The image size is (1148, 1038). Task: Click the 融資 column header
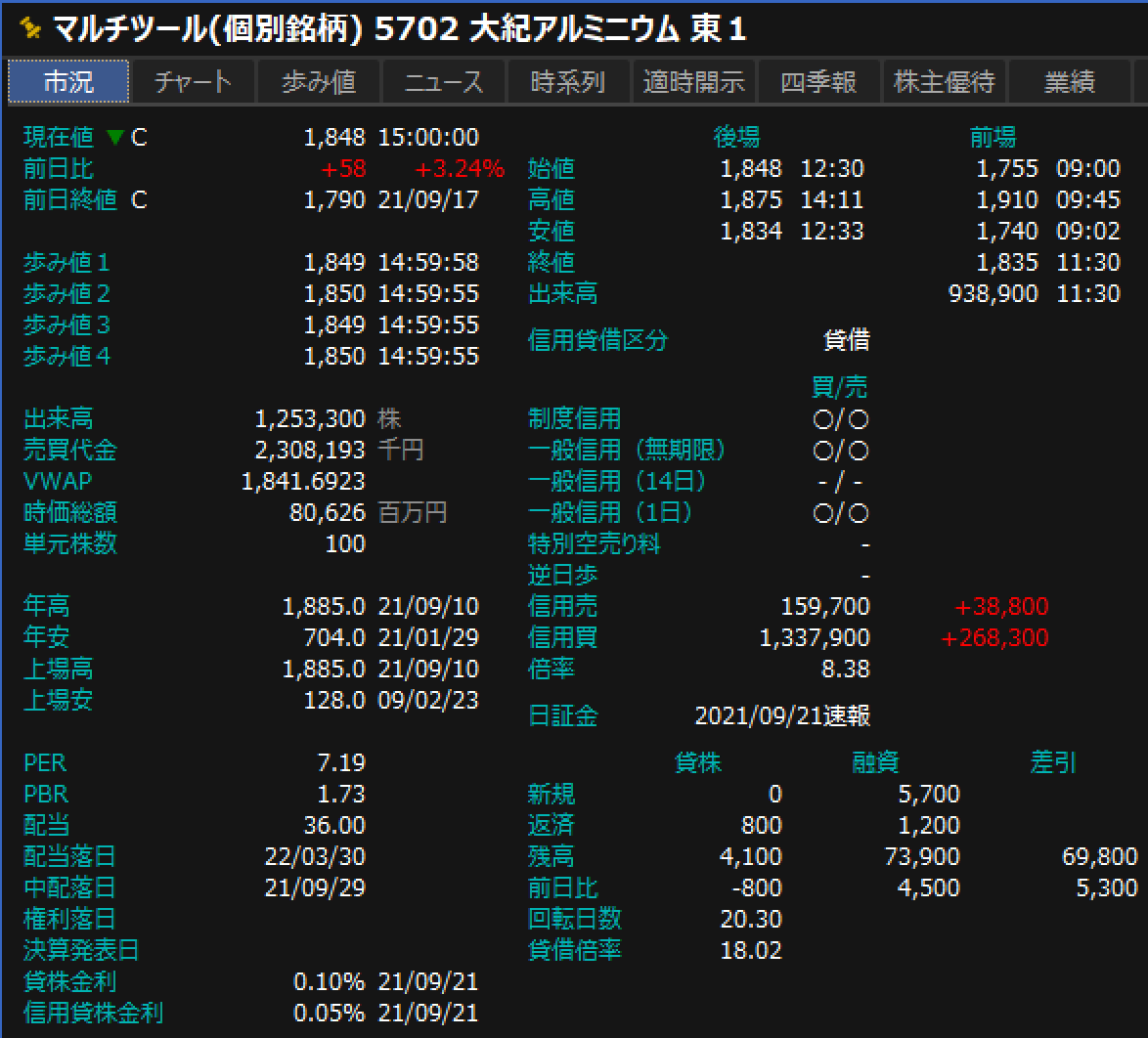click(x=875, y=762)
